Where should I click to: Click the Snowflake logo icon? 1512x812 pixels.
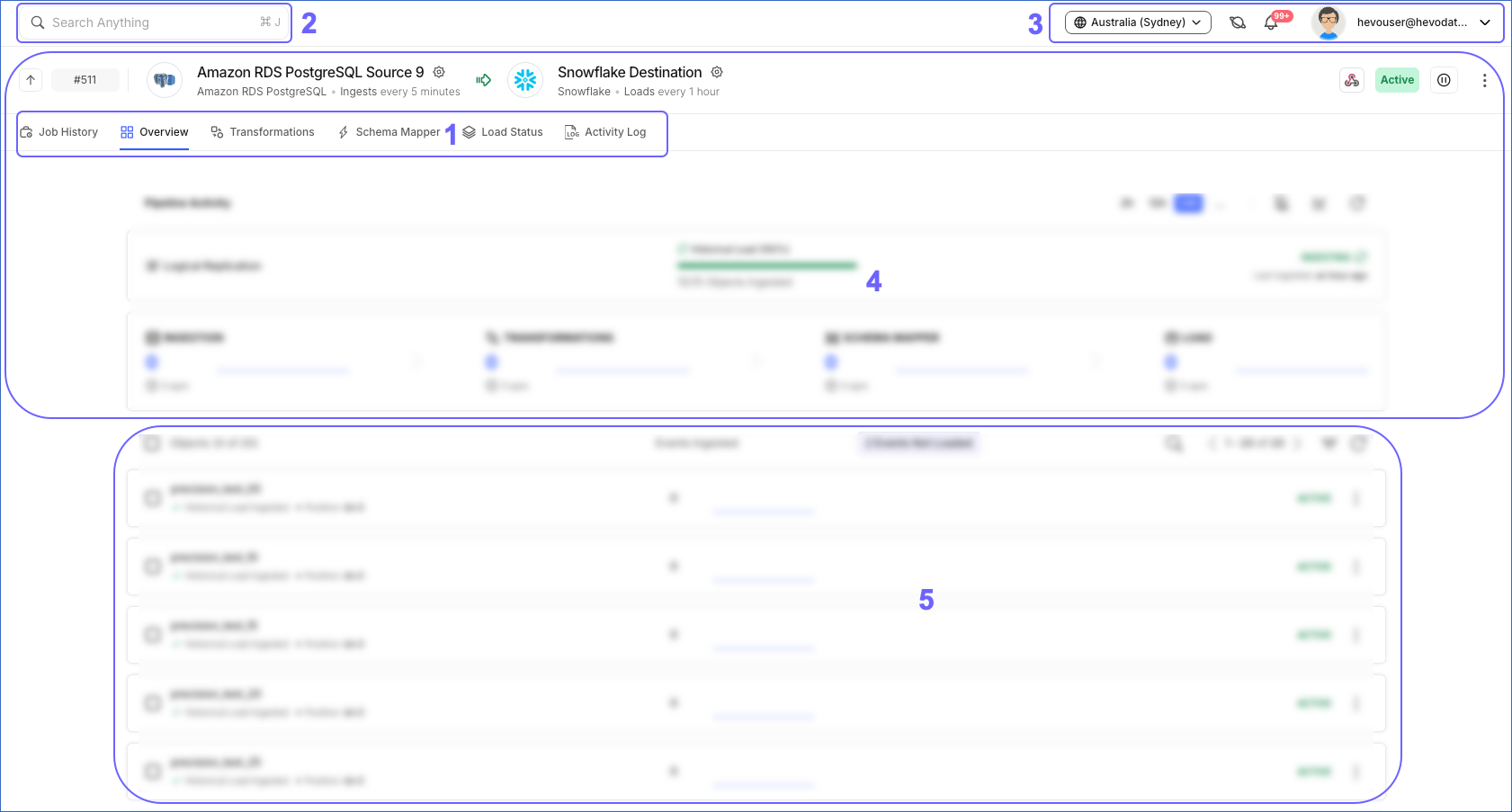[x=525, y=80]
